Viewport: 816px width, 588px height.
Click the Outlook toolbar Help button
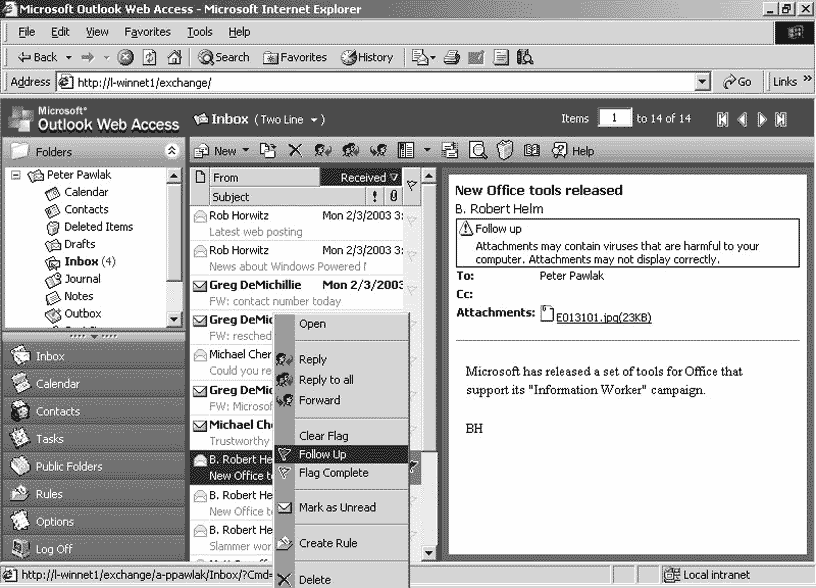click(x=573, y=150)
